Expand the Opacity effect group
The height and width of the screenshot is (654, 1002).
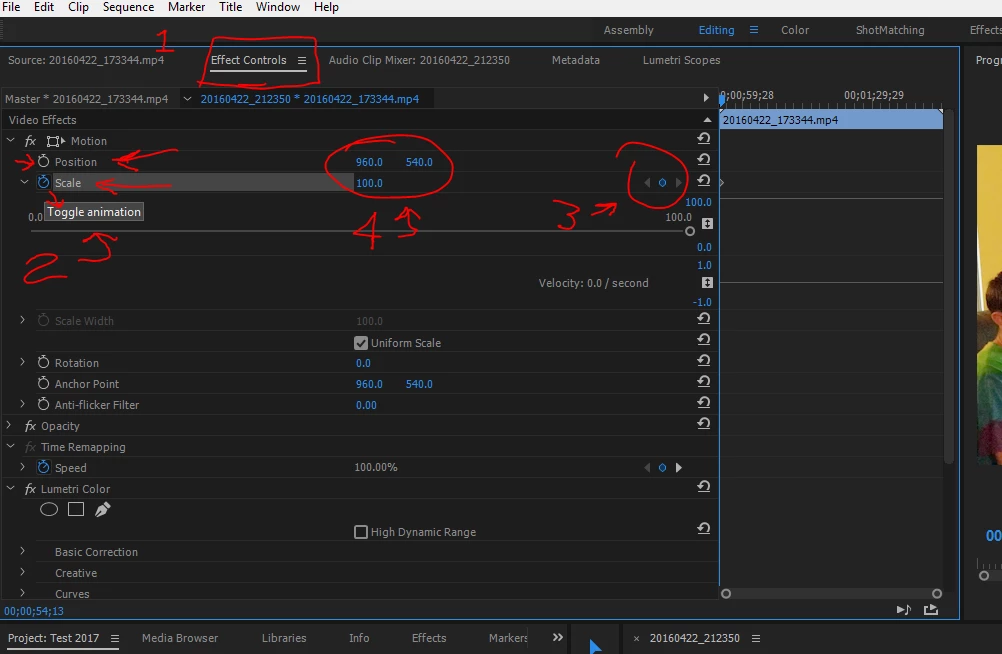point(9,425)
